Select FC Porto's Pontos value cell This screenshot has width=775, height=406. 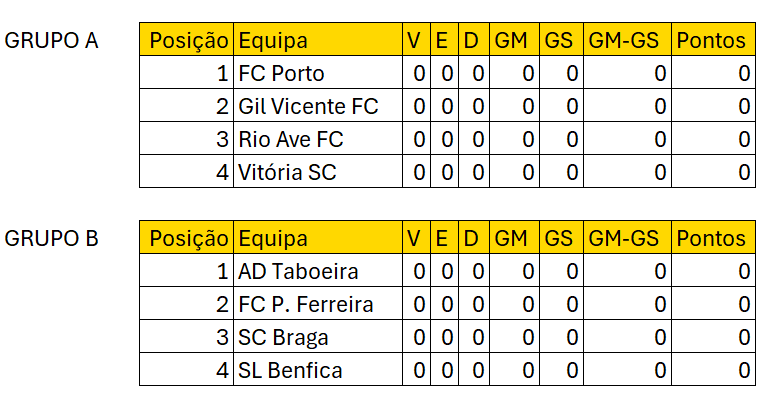(711, 74)
